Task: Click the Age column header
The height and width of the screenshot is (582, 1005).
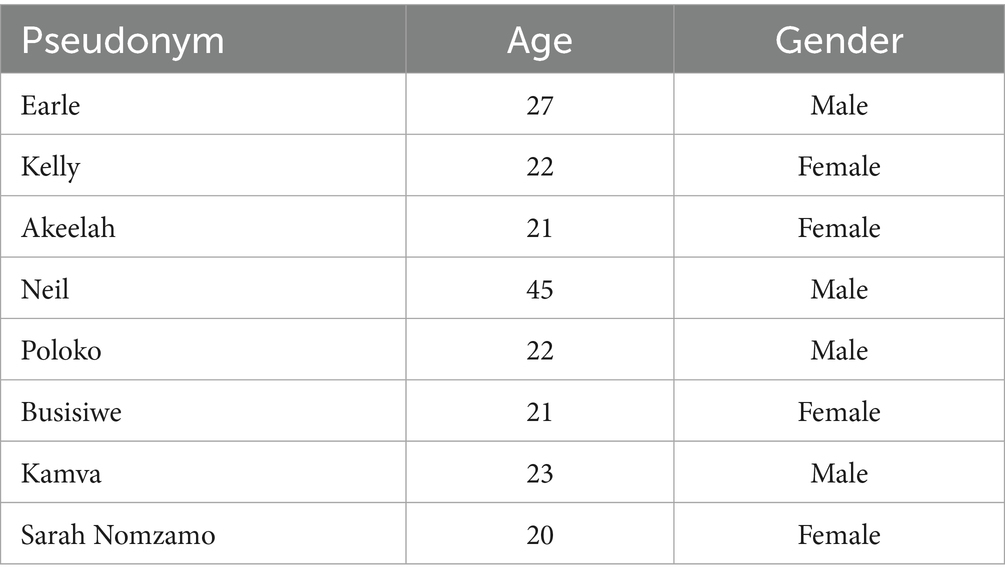Action: coord(540,41)
